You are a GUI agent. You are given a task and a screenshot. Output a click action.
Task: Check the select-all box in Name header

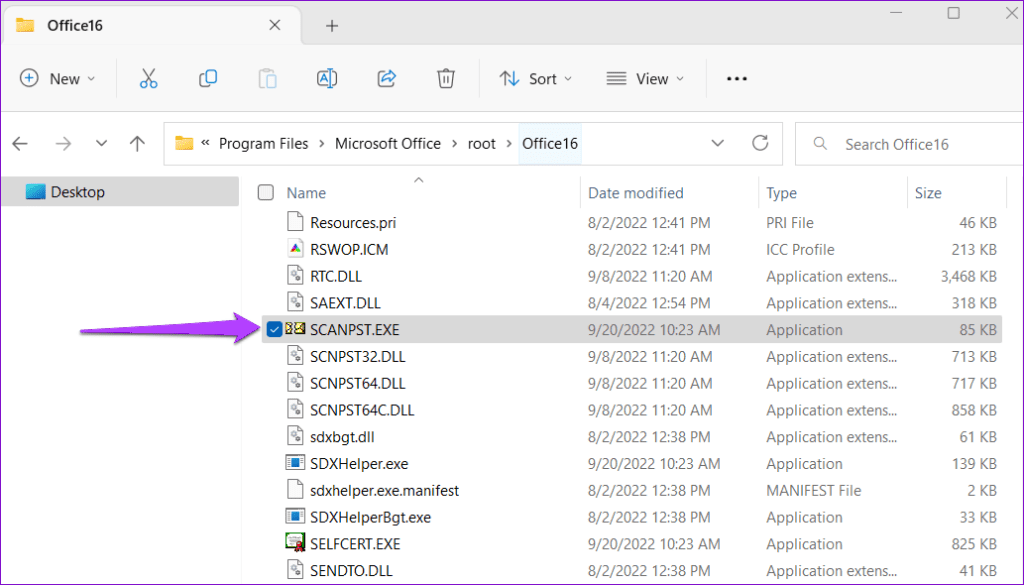(265, 192)
